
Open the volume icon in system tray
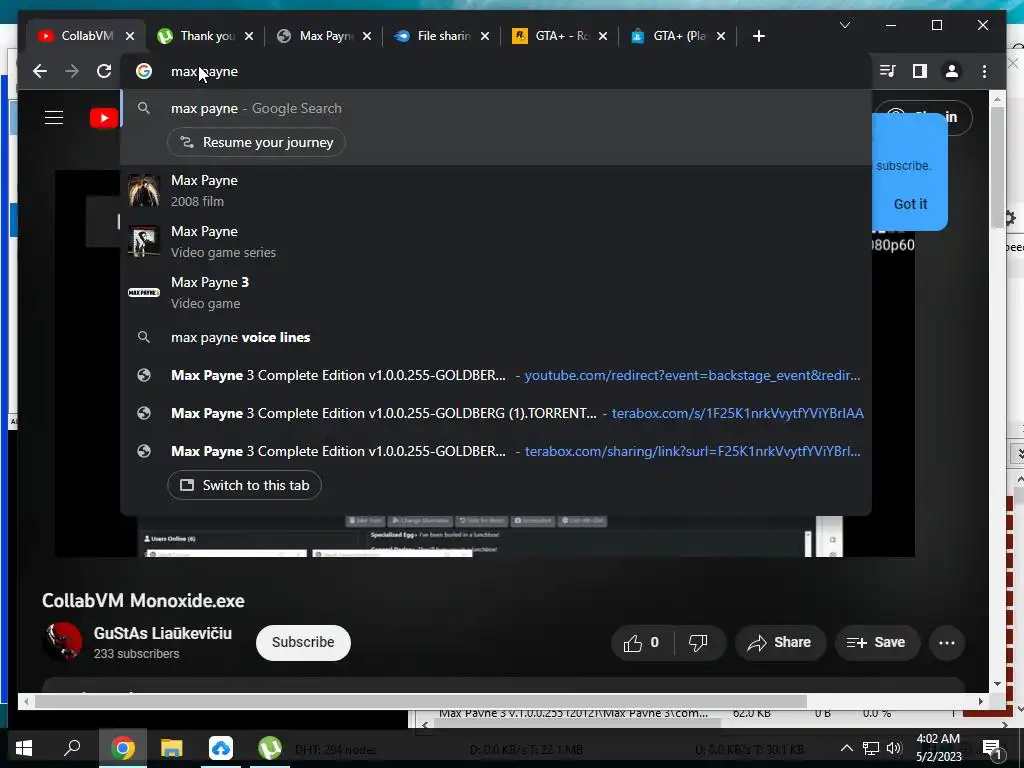[894, 748]
